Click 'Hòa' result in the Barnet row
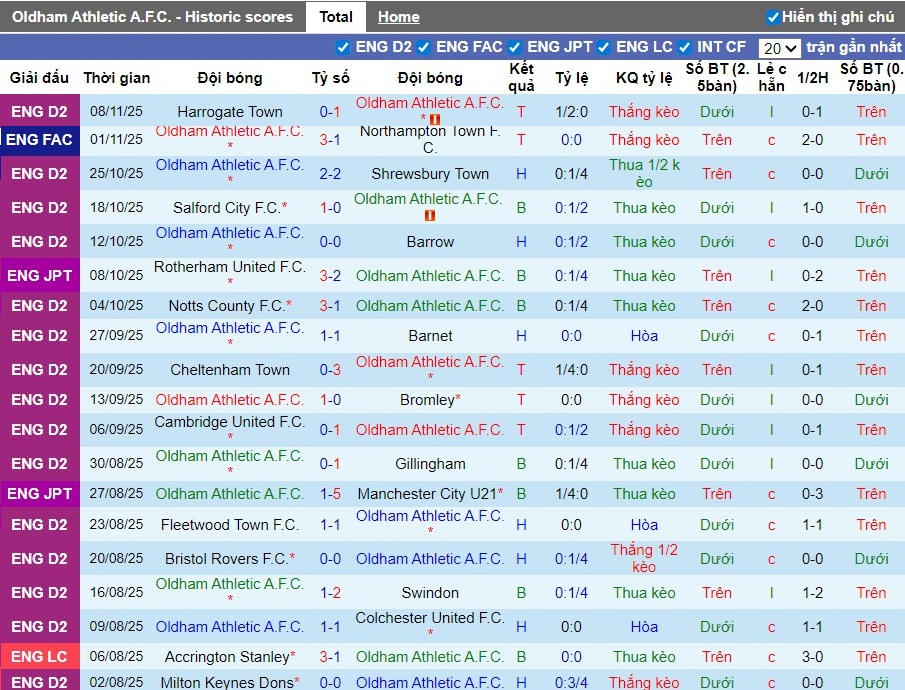The width and height of the screenshot is (905, 690). pyautogui.click(x=644, y=336)
